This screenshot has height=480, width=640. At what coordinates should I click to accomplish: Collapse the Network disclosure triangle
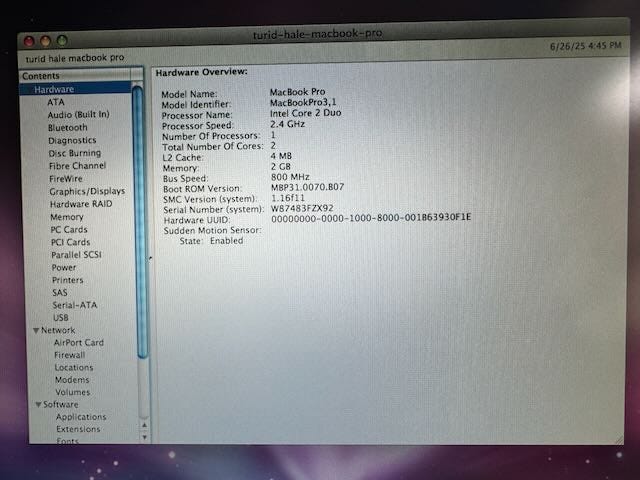click(x=36, y=330)
